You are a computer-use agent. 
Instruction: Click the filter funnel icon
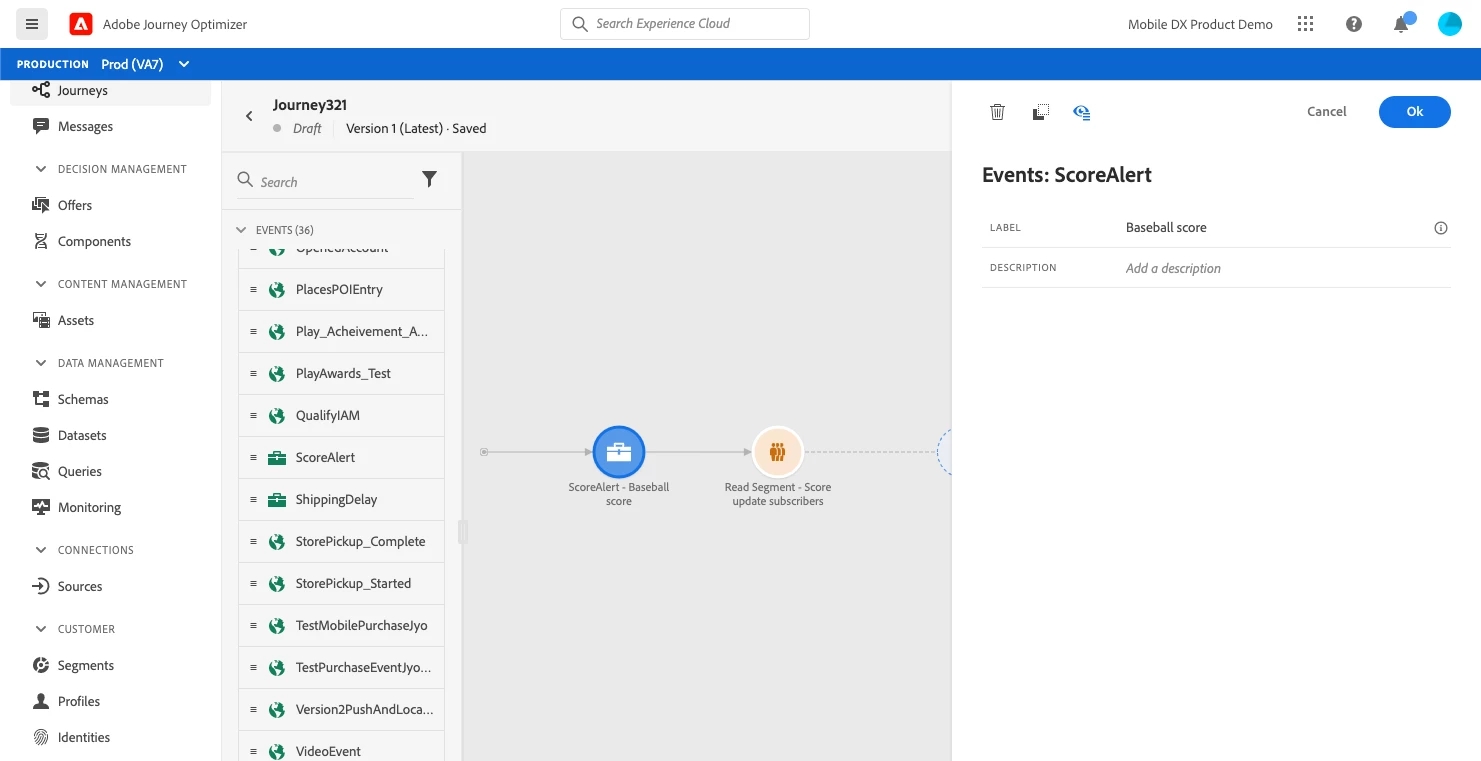pos(429,179)
